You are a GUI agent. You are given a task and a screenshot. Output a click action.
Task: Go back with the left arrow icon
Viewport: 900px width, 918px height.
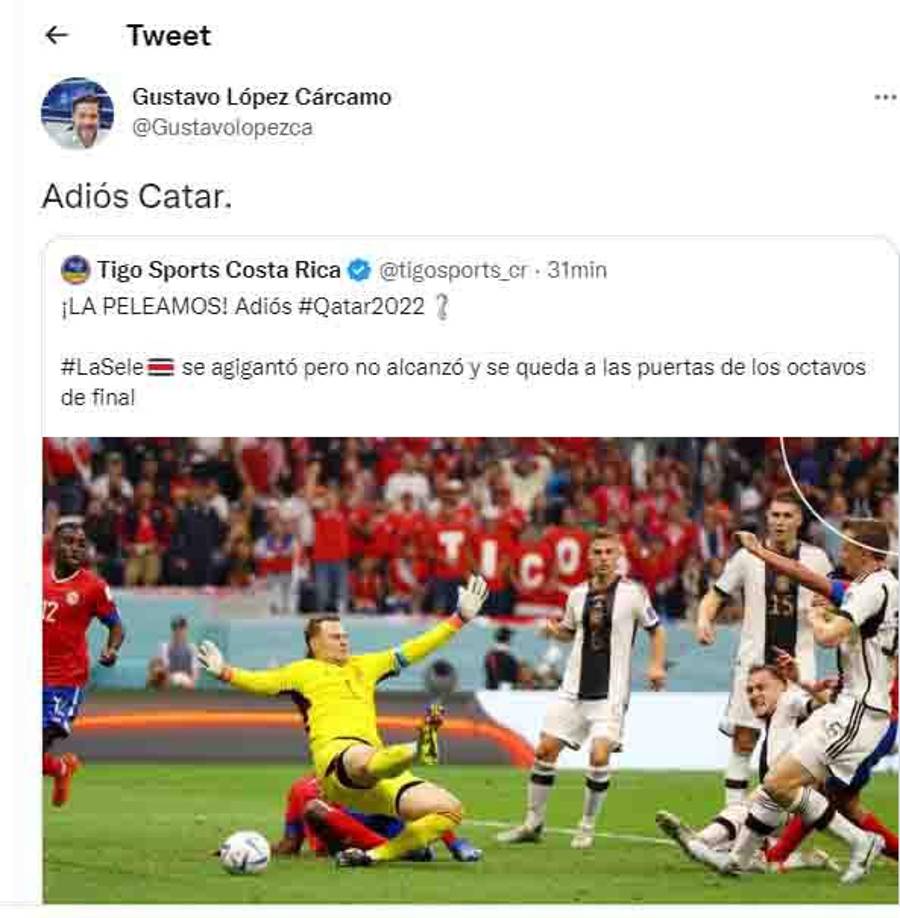click(57, 35)
